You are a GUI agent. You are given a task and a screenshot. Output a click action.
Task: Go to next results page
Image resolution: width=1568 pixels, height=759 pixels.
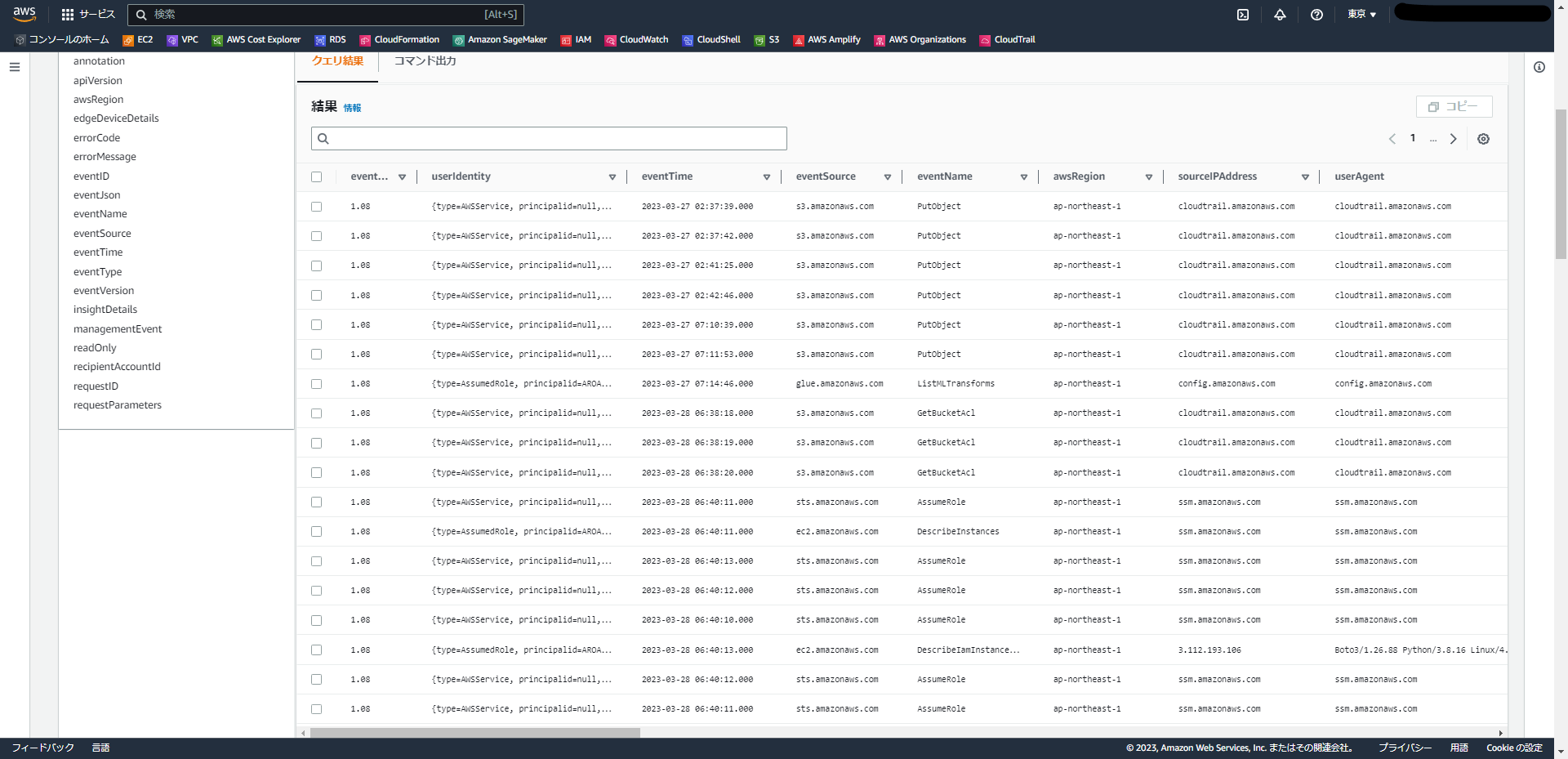coord(1454,139)
